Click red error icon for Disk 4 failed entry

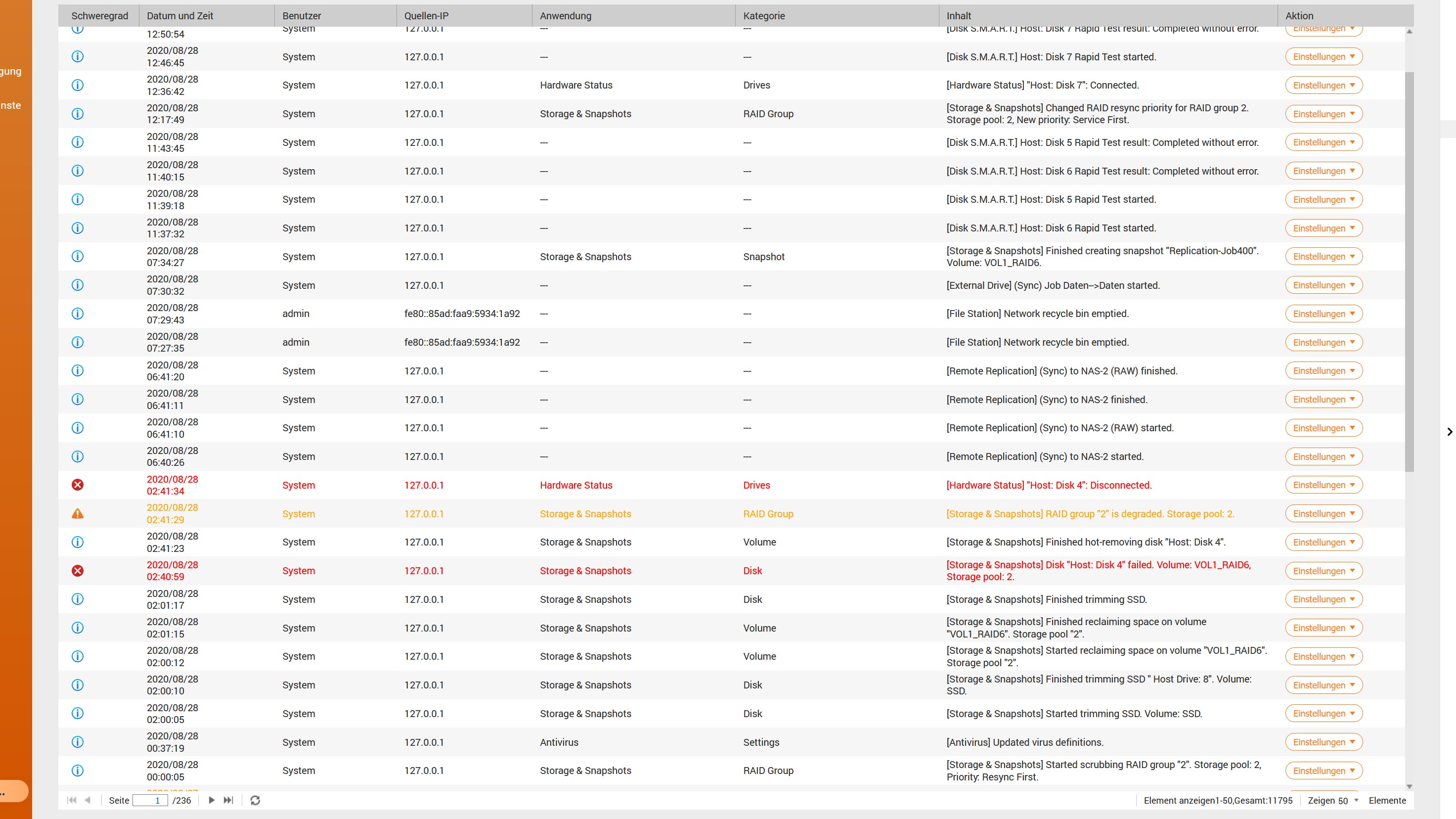(78, 571)
